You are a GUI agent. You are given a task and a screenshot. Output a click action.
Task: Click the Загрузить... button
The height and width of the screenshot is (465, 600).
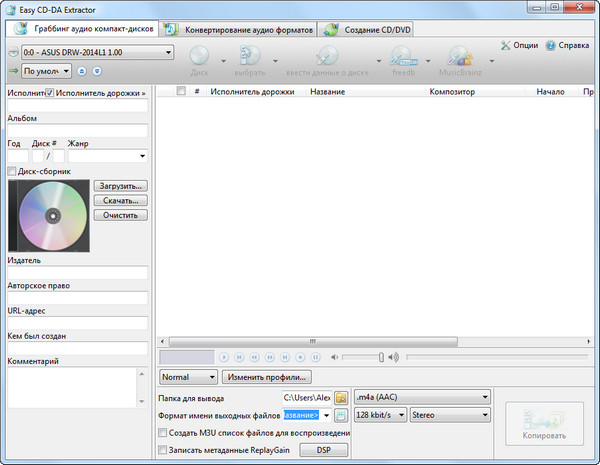pyautogui.click(x=120, y=186)
